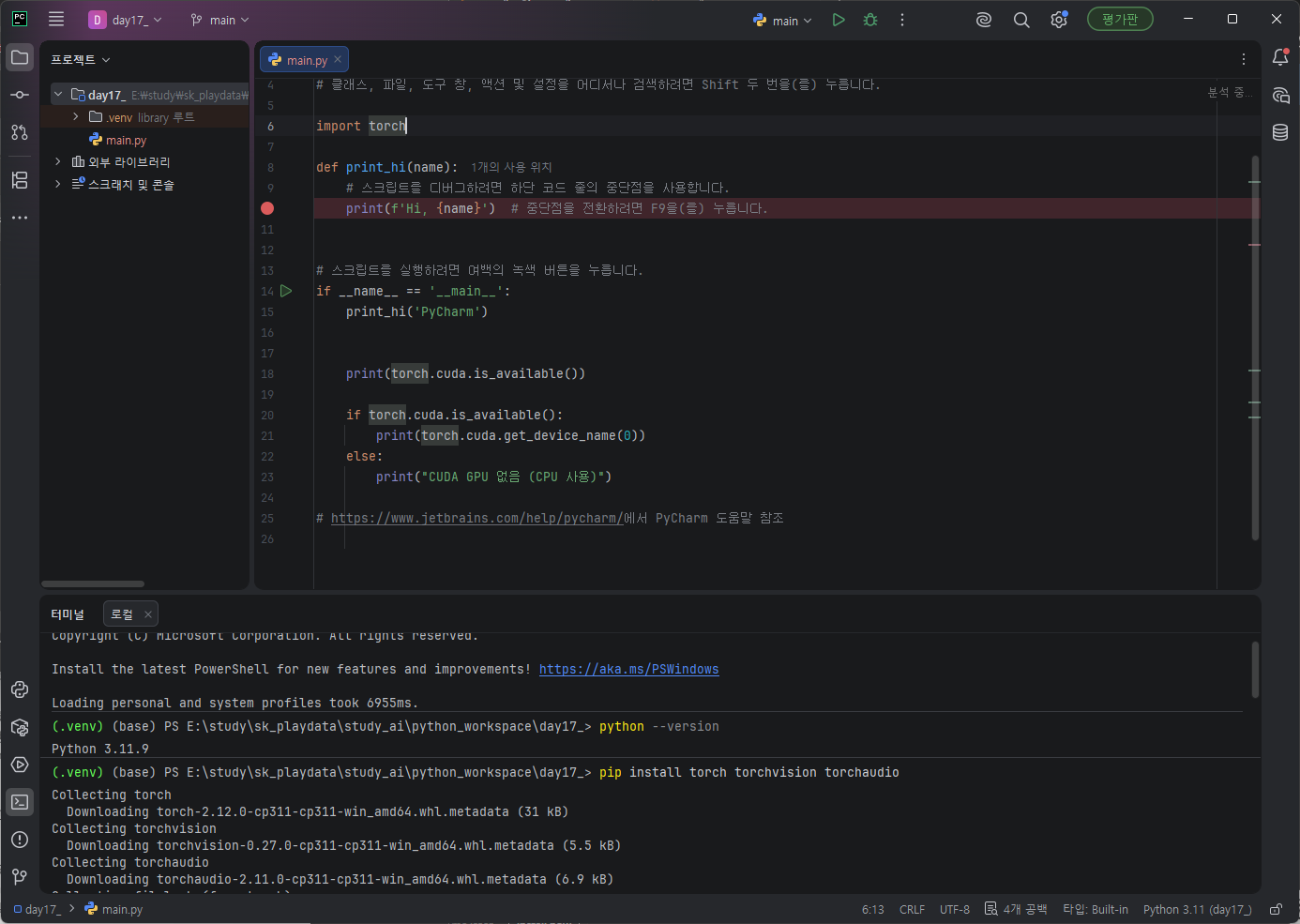The image size is (1300, 924).
Task: Open the Pull Requests tool window icon
Action: 20,132
